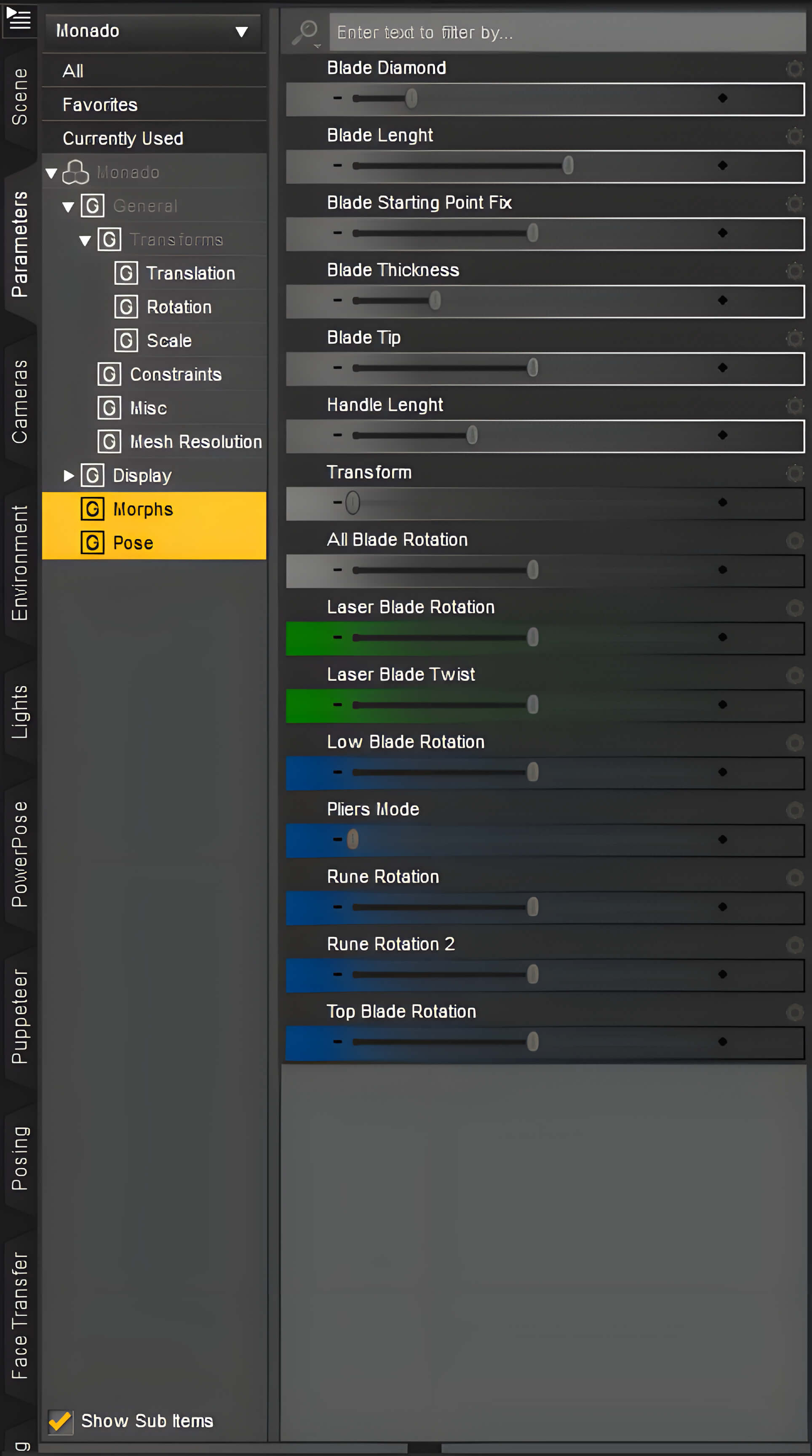Switch to the Cameras pane tab
Viewport: 812px width, 1456px height.
pyautogui.click(x=19, y=401)
